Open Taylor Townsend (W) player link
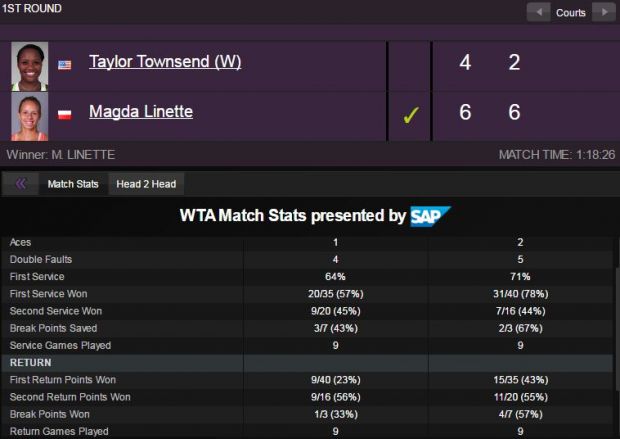620x439 pixels. [x=165, y=62]
